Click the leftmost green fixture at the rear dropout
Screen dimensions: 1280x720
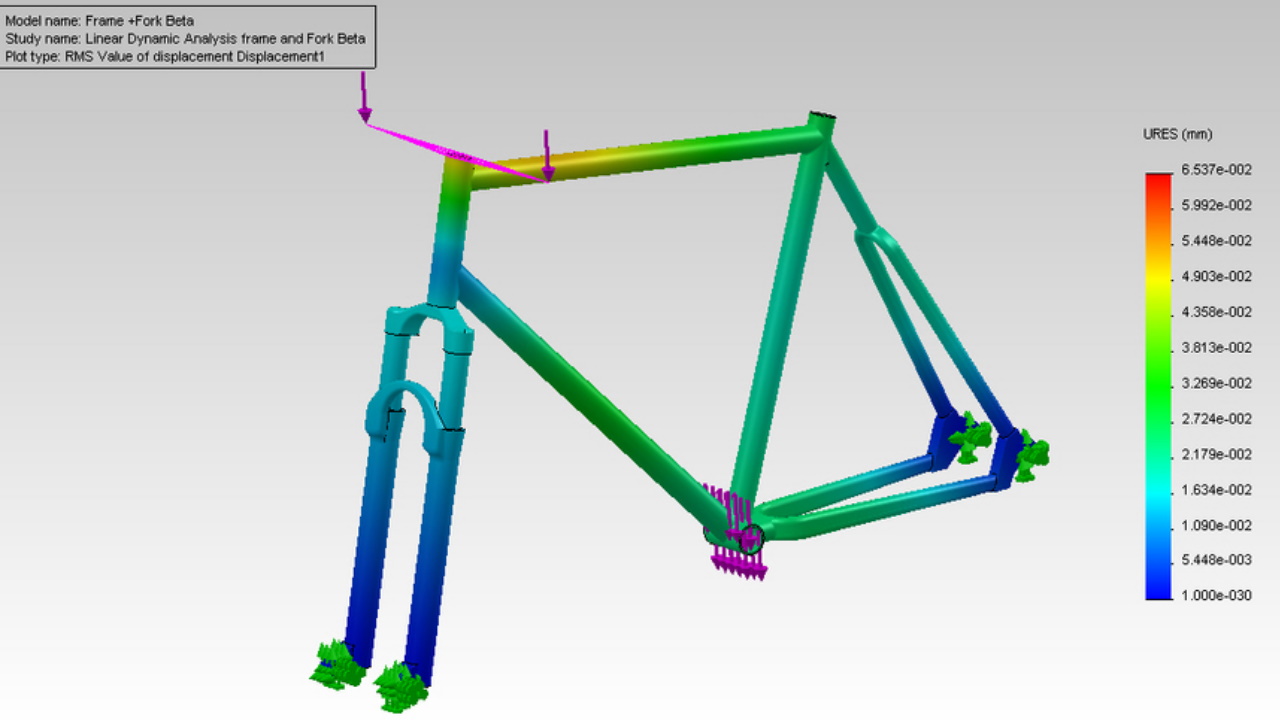969,440
